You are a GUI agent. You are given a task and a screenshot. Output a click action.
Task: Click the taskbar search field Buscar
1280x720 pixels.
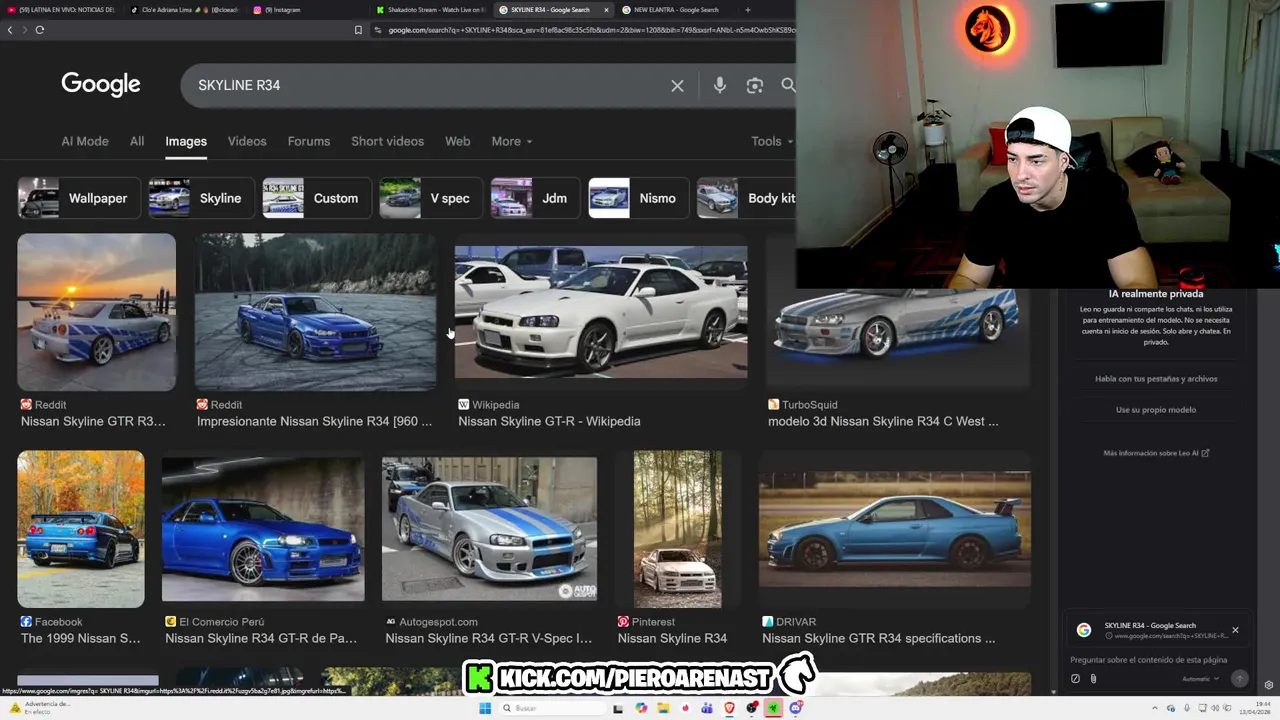(550, 708)
